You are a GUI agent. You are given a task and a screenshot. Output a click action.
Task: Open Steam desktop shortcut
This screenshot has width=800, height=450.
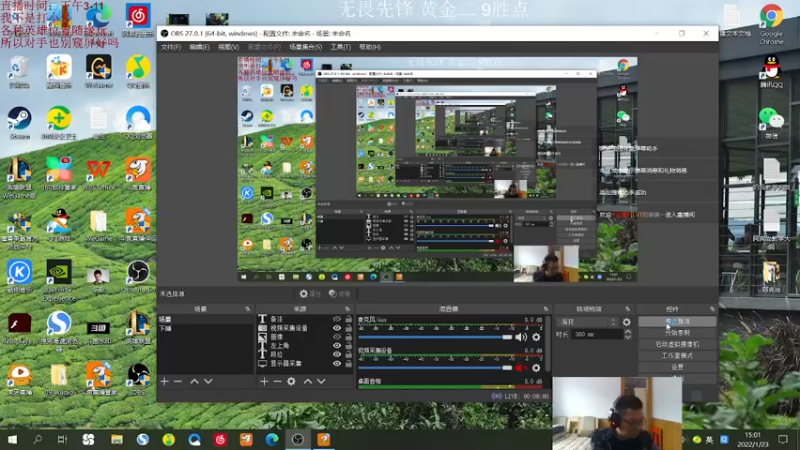[19, 122]
